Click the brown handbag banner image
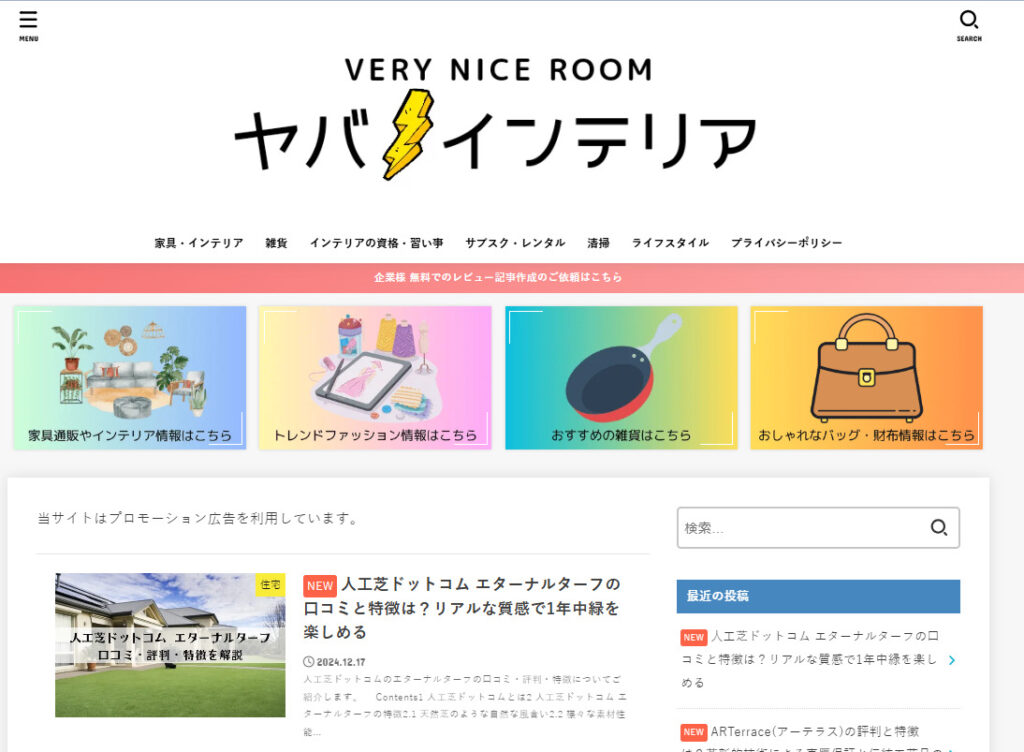The image size is (1024, 752). click(x=867, y=378)
